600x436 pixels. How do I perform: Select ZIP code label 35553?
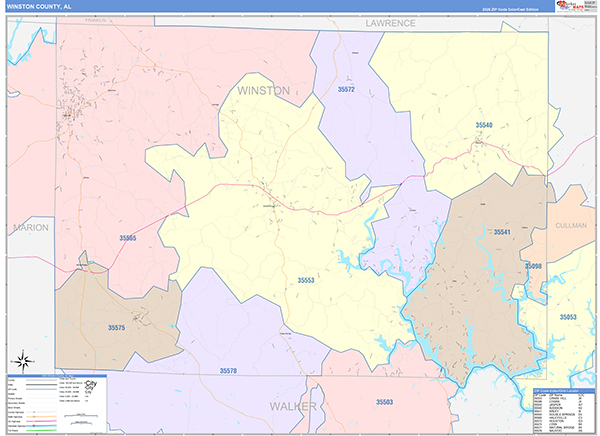pos(306,281)
